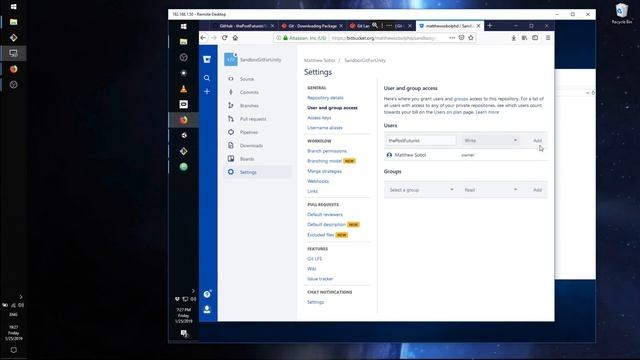This screenshot has width=640, height=360.
Task: Click the plus create icon in Bitbucket sidebar
Action: pyautogui.click(x=207, y=91)
